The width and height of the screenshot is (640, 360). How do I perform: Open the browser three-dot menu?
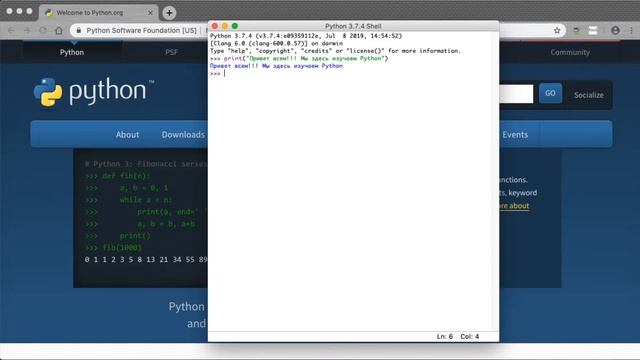click(x=631, y=30)
